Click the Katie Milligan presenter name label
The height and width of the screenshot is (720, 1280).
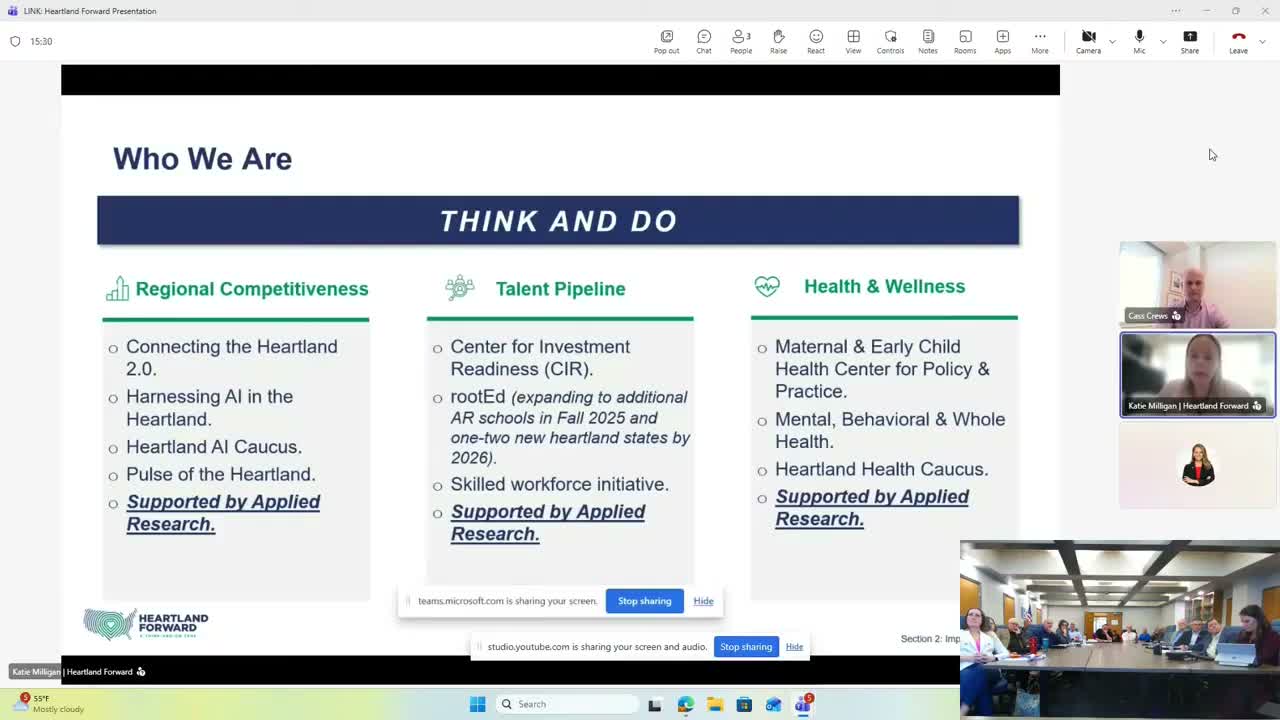[x=79, y=672]
